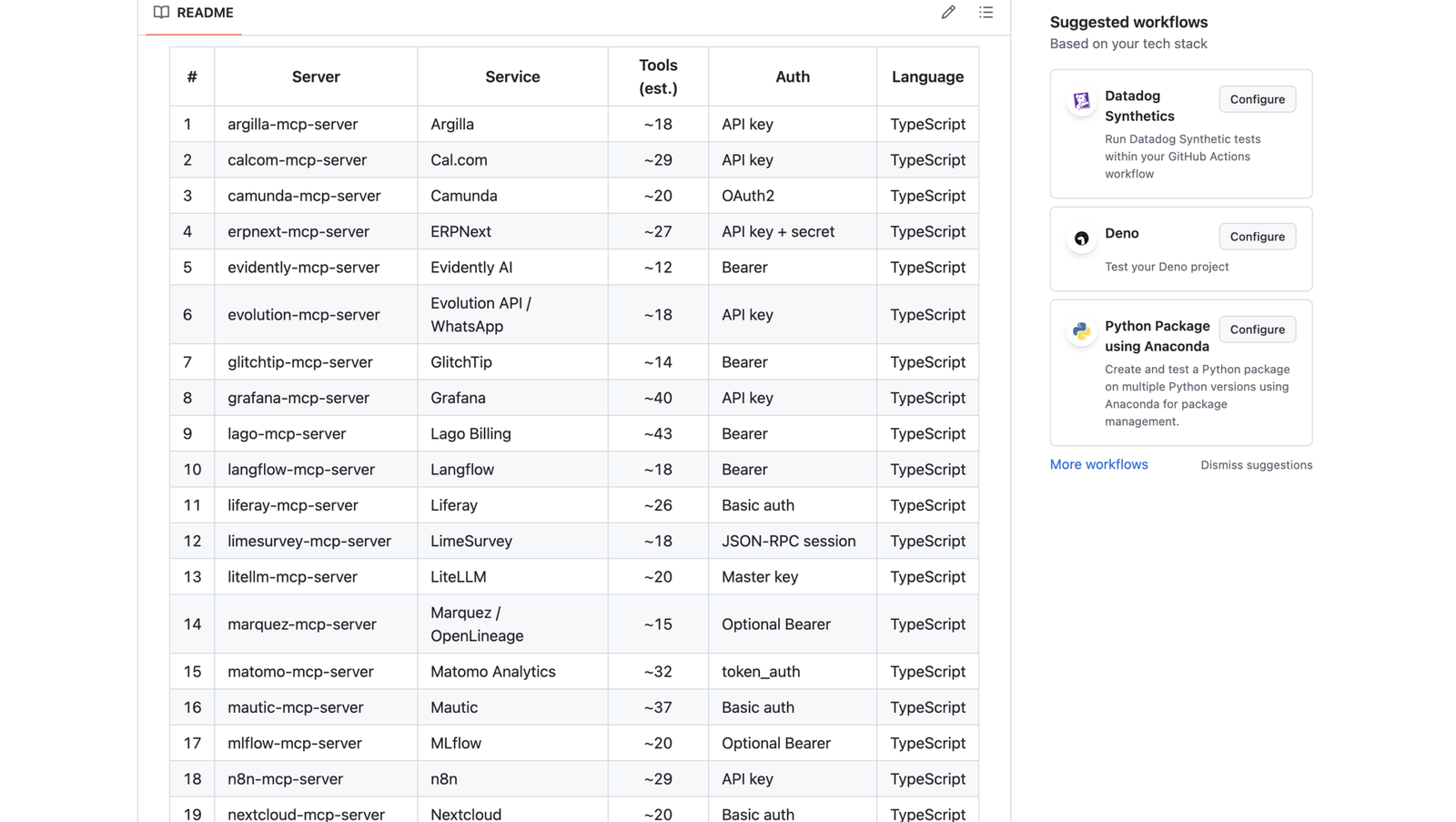Configure Python Package using Anaconda

[x=1257, y=330]
